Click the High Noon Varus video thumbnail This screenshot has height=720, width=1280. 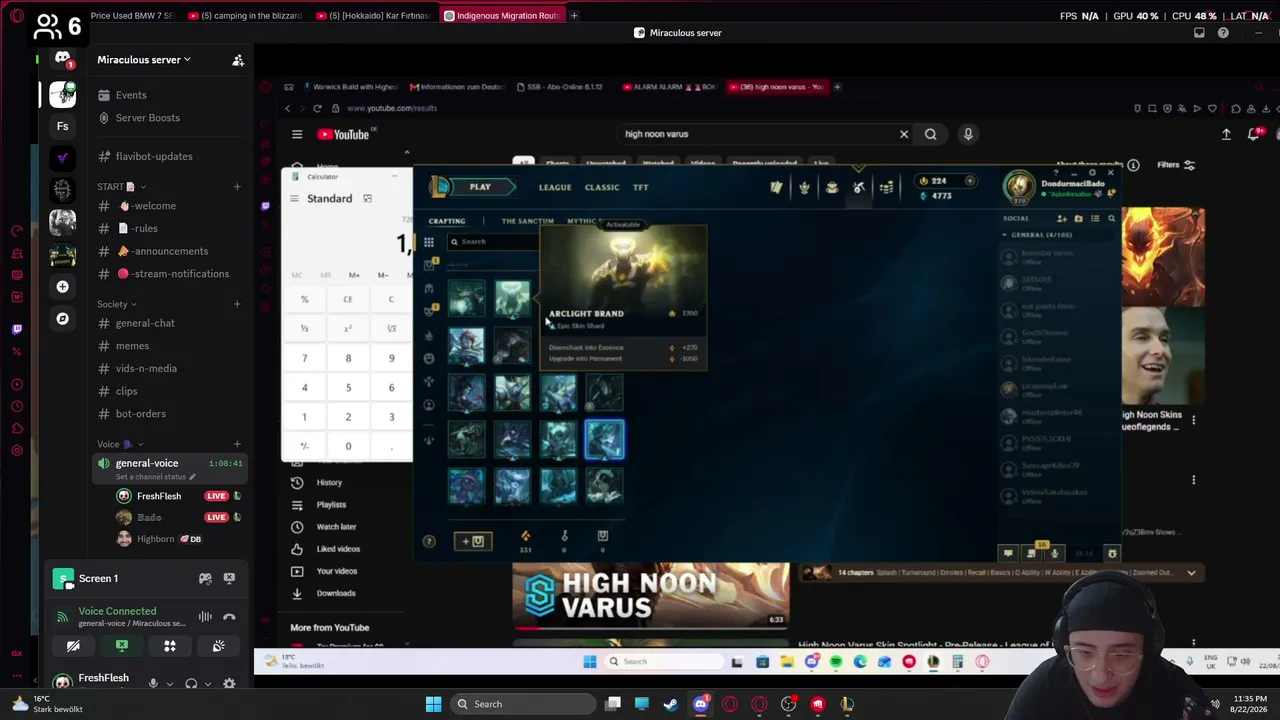tap(650, 596)
